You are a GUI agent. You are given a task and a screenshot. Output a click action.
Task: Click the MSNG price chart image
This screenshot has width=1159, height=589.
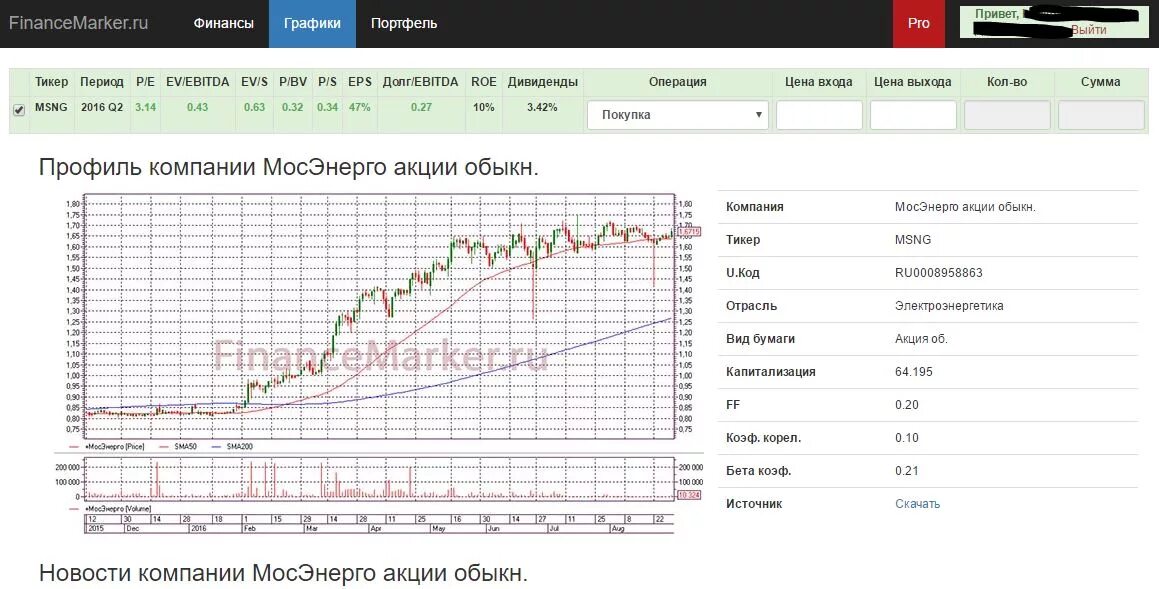pos(379,316)
